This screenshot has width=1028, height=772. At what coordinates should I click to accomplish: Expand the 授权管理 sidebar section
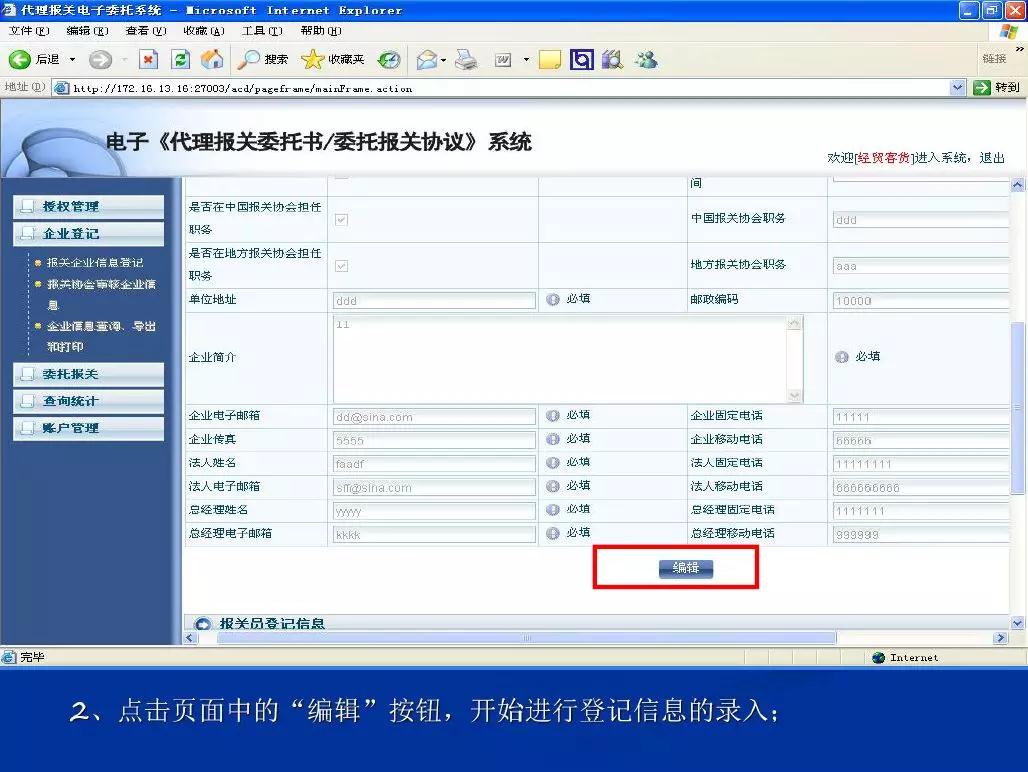pyautogui.click(x=89, y=206)
